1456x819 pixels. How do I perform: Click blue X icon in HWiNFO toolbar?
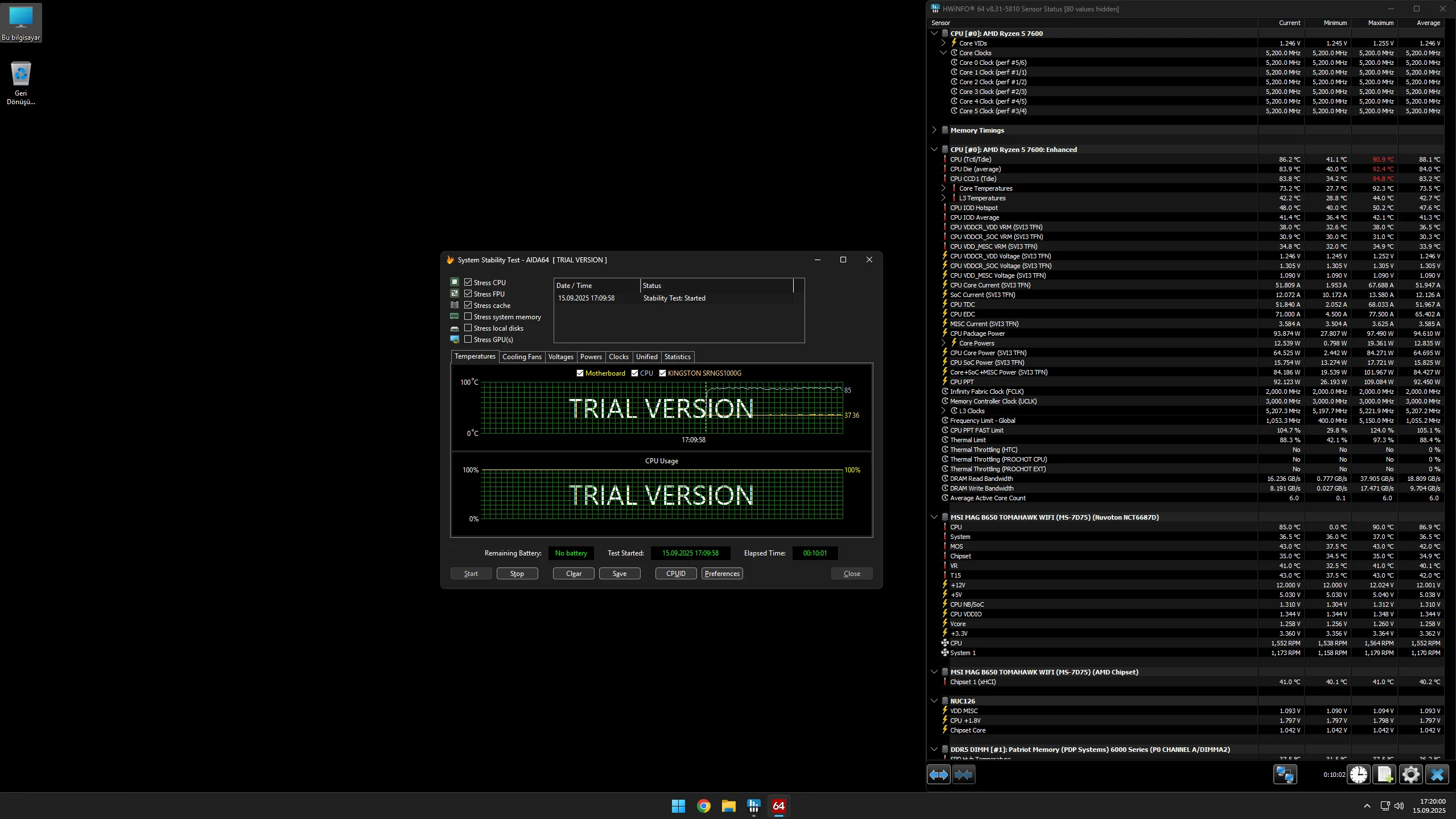point(1437,775)
